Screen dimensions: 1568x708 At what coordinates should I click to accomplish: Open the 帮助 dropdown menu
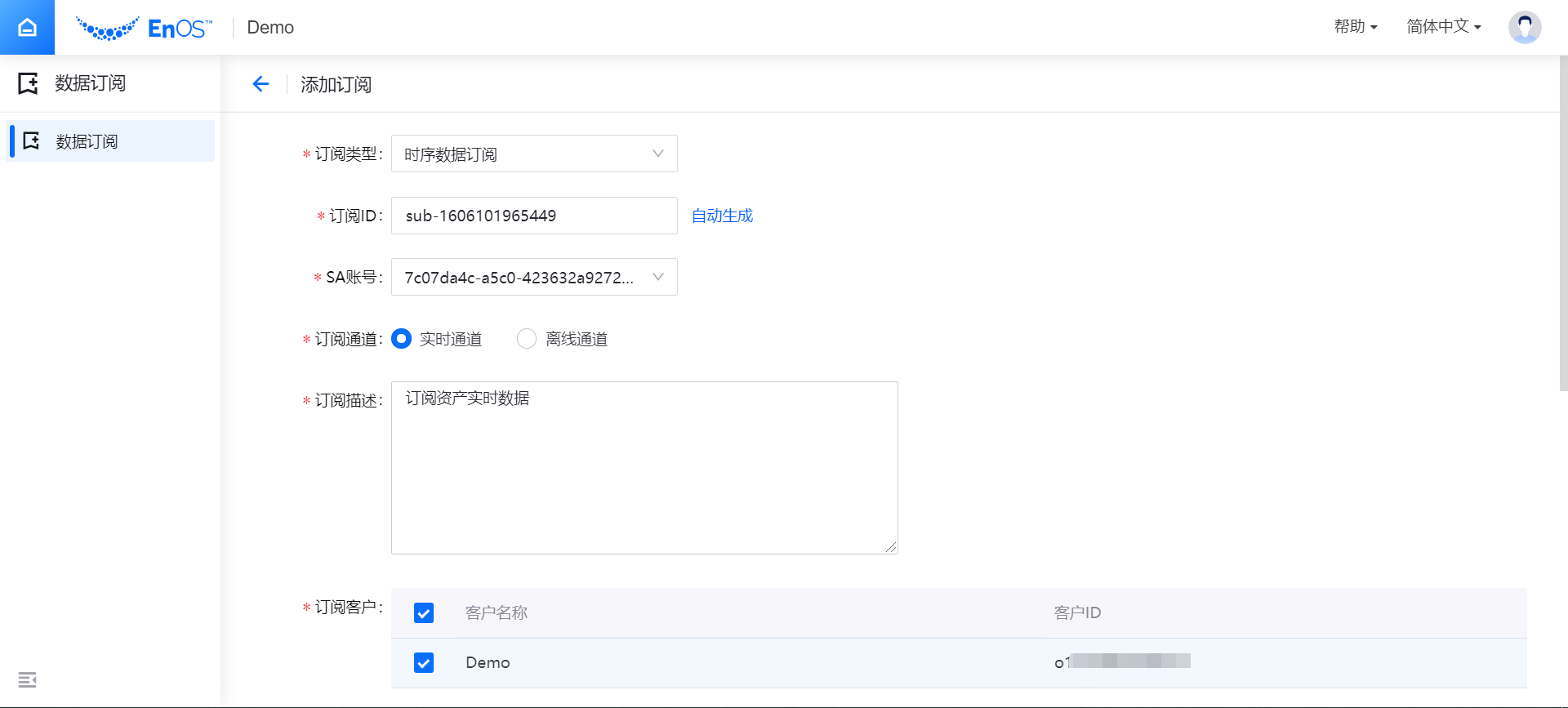pos(1356,27)
